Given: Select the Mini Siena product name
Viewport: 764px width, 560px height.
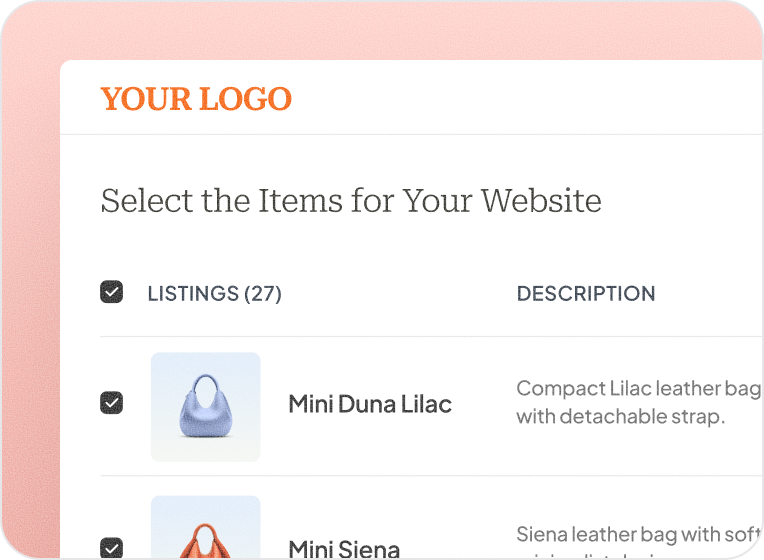Looking at the screenshot, I should click(x=344, y=549).
